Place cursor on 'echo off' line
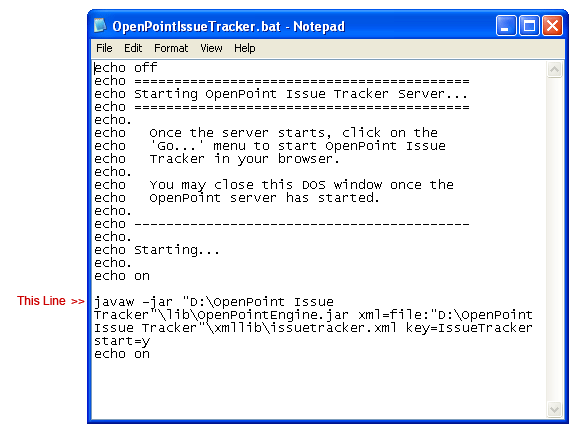This screenshot has width=580, height=436. pos(126,68)
